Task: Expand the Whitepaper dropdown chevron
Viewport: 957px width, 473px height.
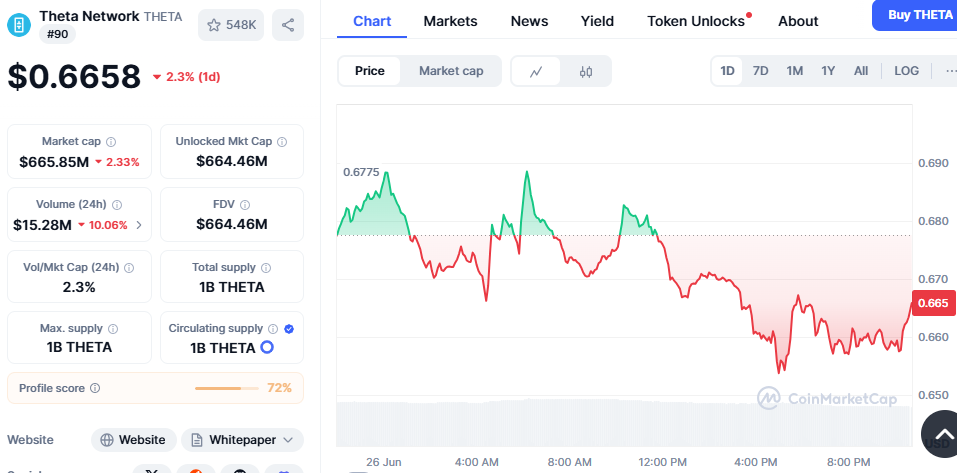Action: coord(289,440)
